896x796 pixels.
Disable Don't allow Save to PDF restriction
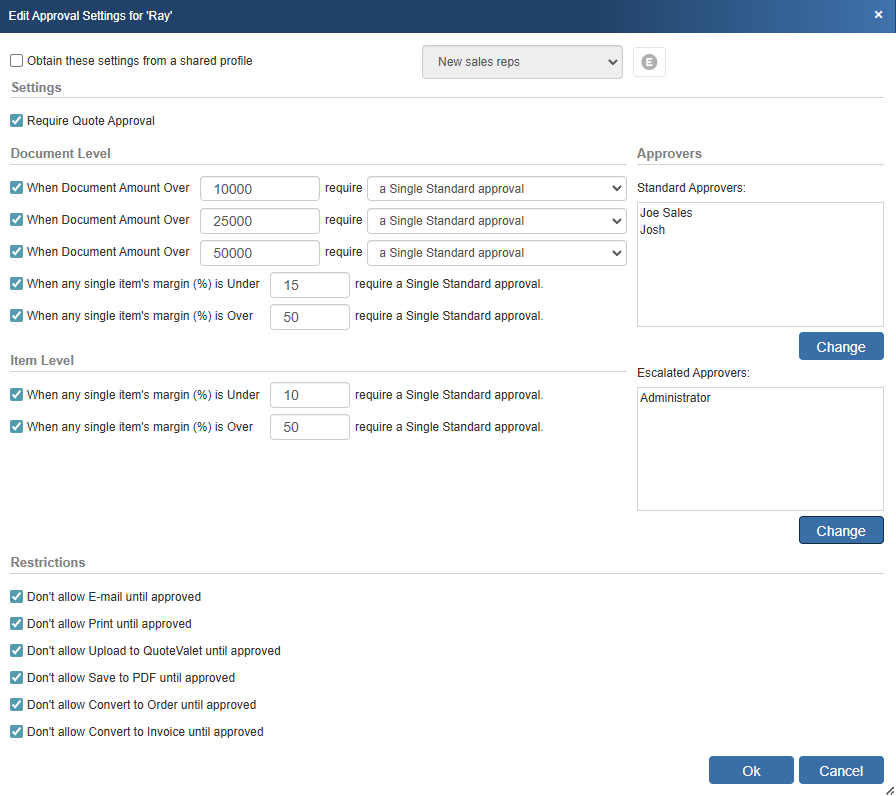17,678
